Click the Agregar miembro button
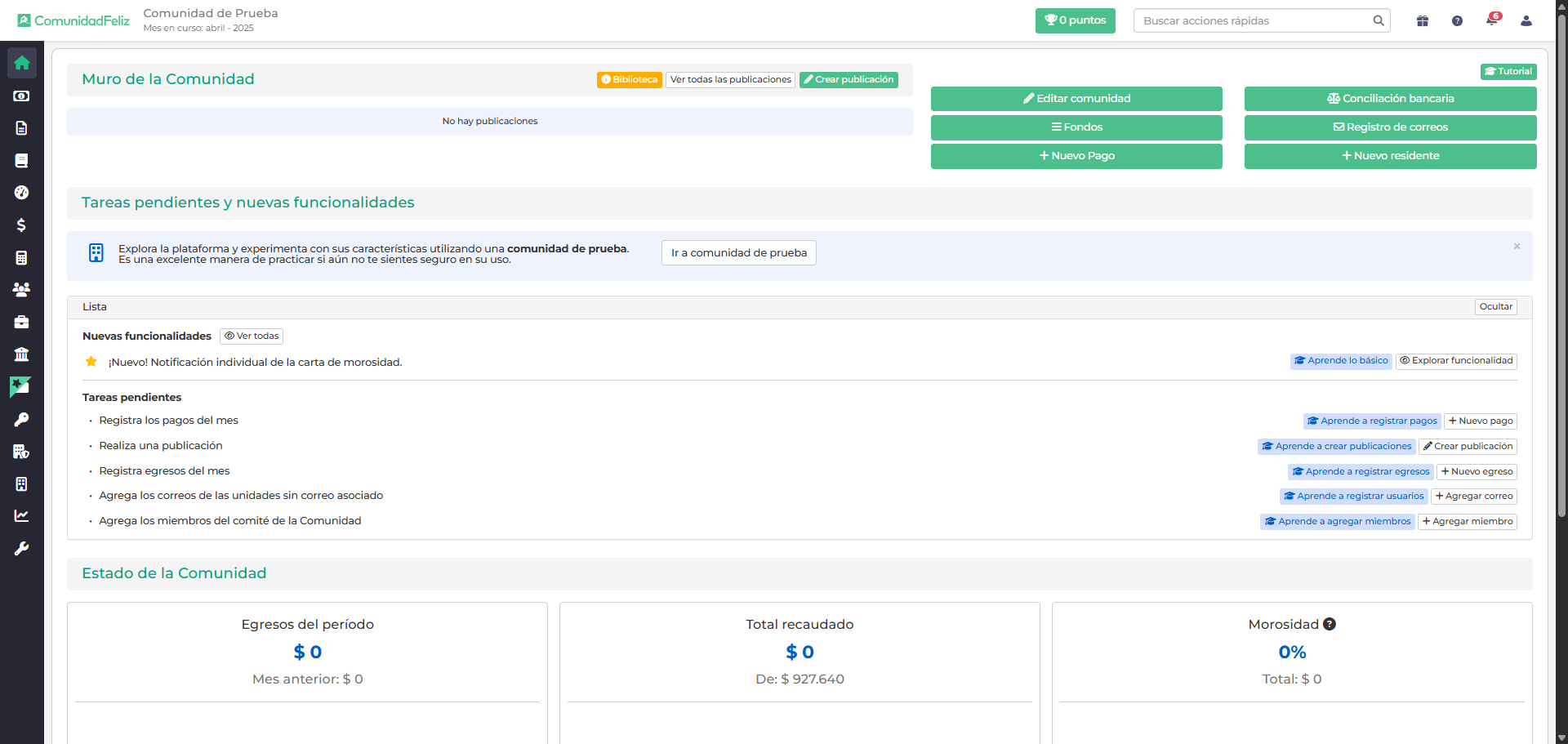The height and width of the screenshot is (744, 1568). pos(1468,522)
